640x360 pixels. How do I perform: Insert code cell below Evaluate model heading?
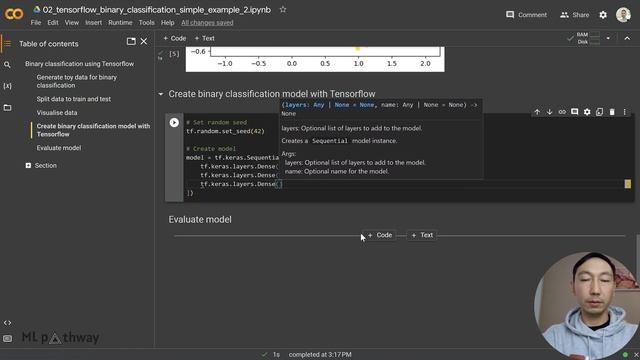(x=380, y=235)
